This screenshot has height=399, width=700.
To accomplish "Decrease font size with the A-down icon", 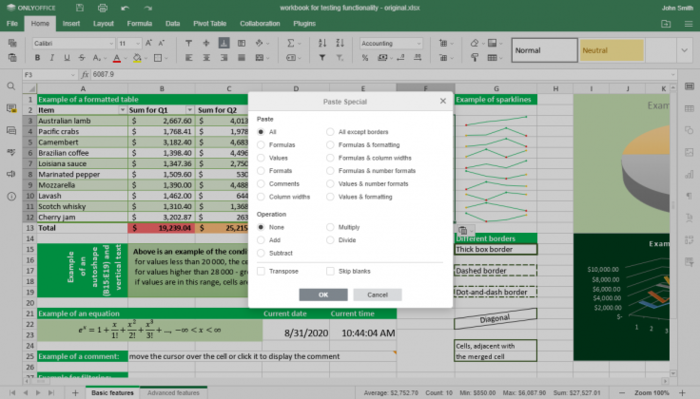I will point(162,43).
